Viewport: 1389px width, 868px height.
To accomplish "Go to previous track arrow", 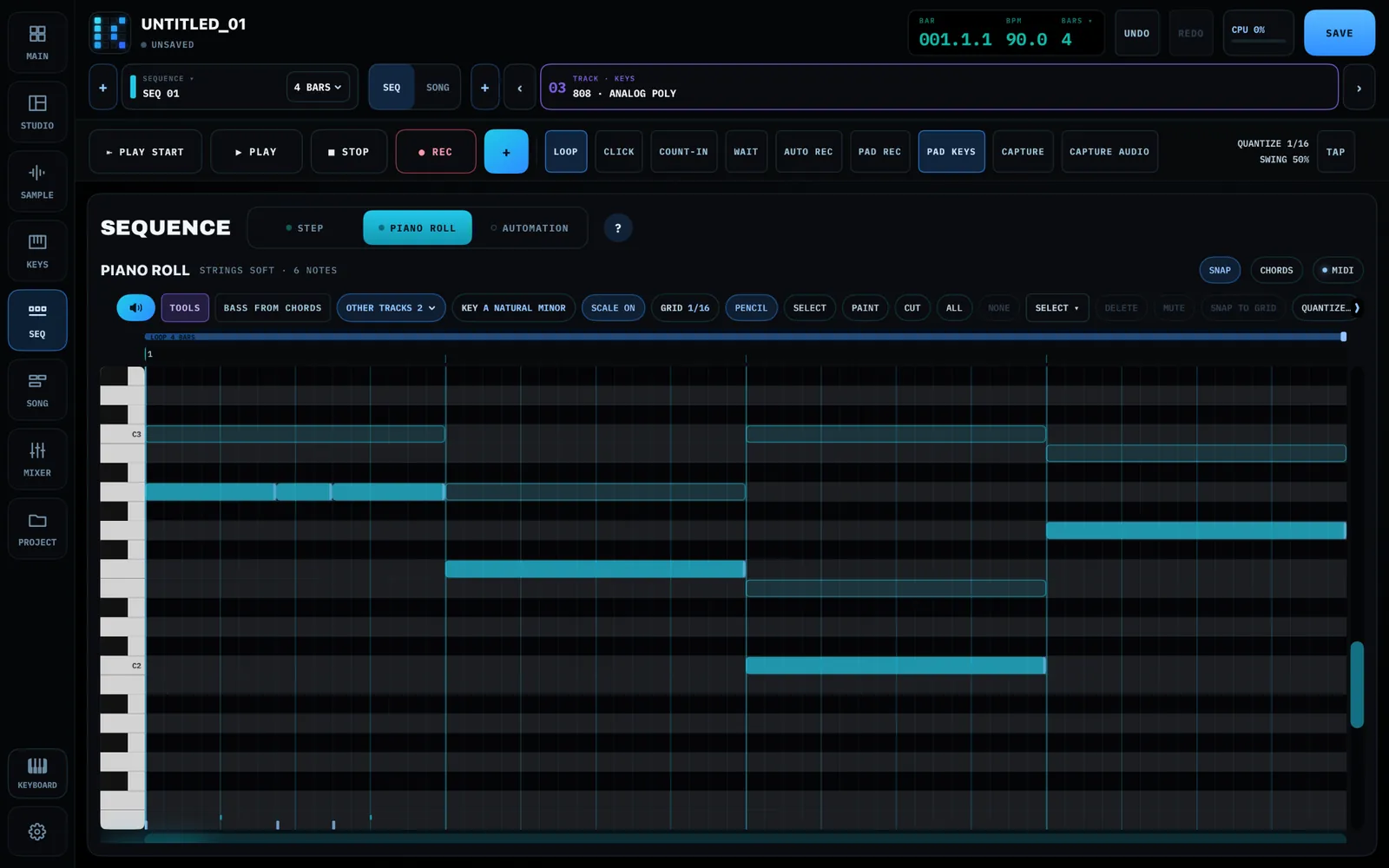I will click(x=520, y=87).
